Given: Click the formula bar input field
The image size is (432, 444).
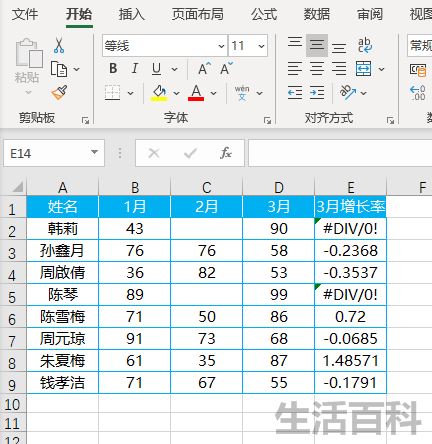Looking at the screenshot, I should (x=340, y=153).
